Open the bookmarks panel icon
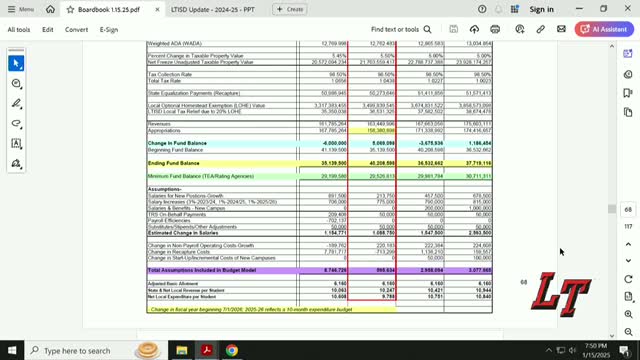Screen dimensions: 640x360 (628, 93)
